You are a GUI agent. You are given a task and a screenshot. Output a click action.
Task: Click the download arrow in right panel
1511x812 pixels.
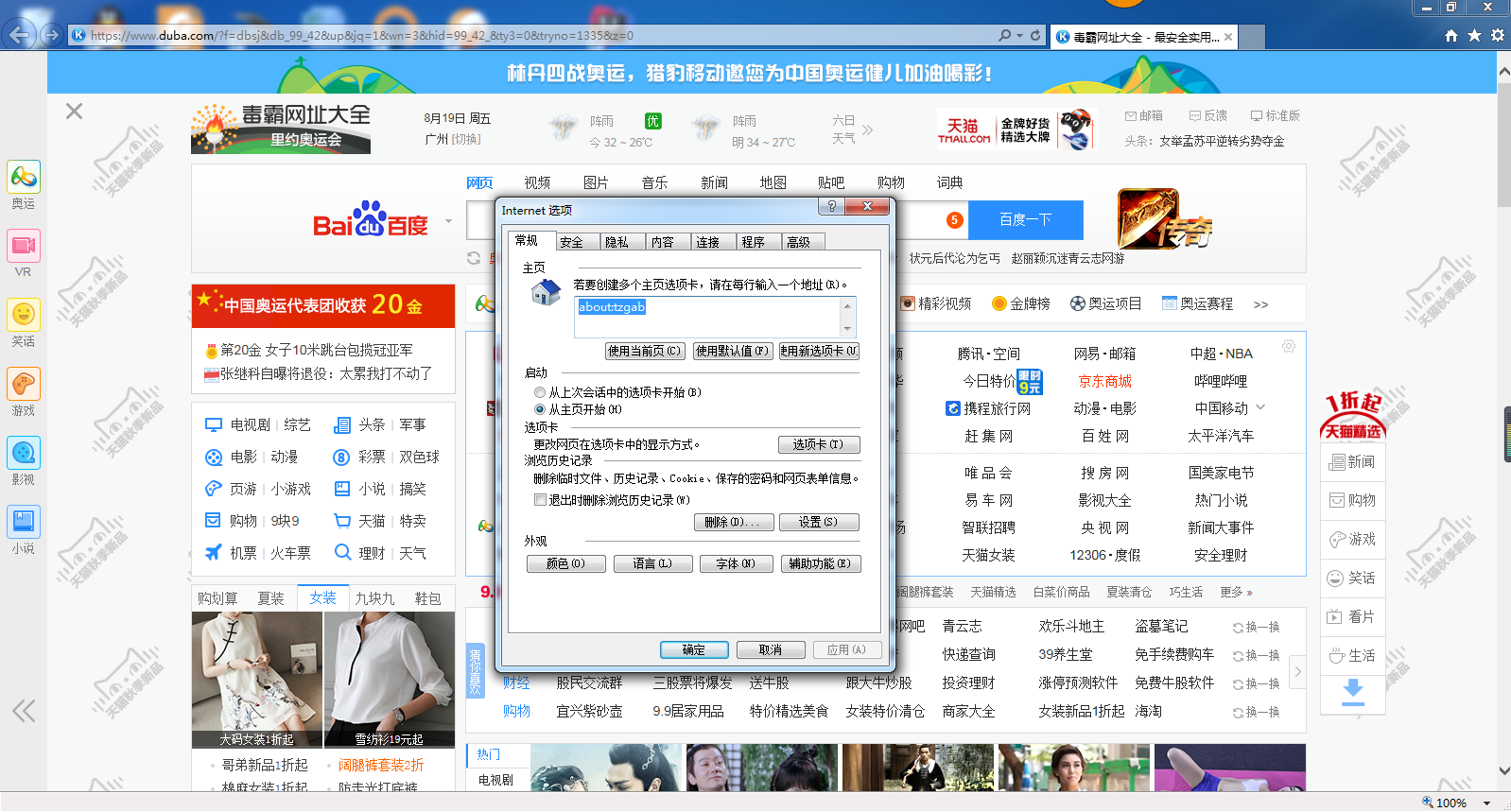tap(1353, 691)
